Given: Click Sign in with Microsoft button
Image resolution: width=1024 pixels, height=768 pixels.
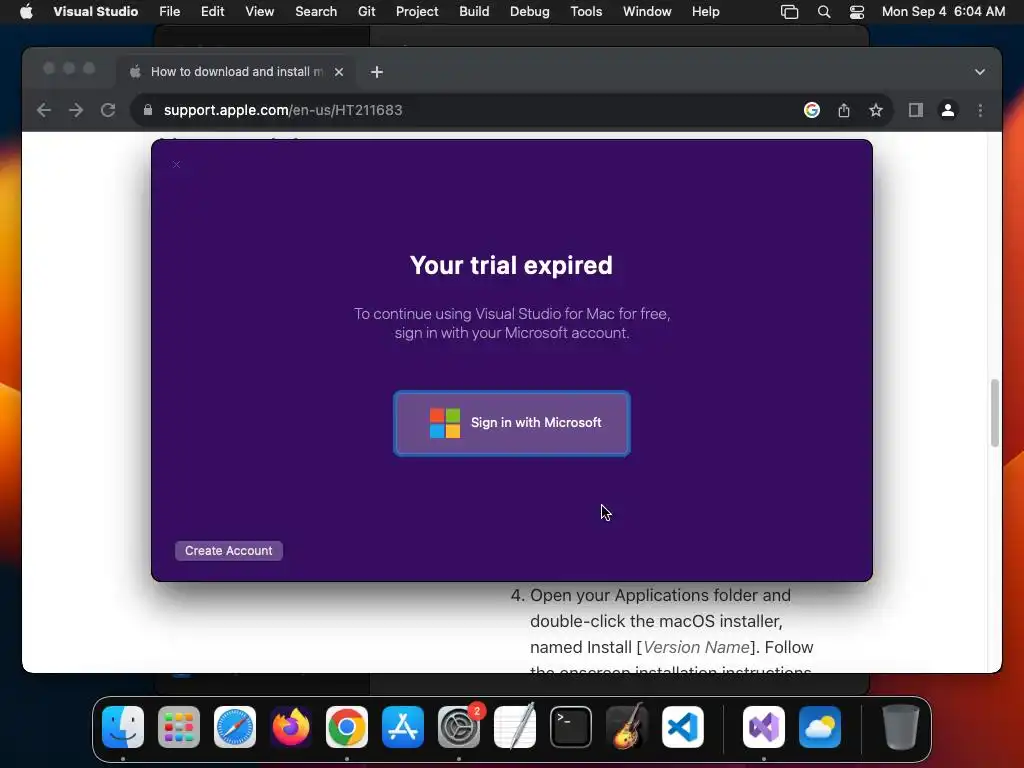Looking at the screenshot, I should pyautogui.click(x=511, y=423).
